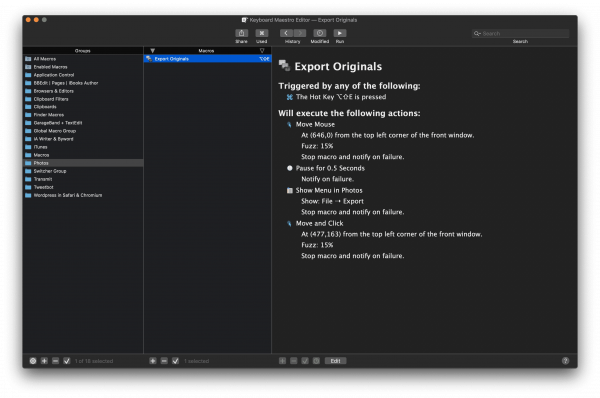The height and width of the screenshot is (398, 600).
Task: Select the Enabled Macros smart group
Action: click(83, 67)
